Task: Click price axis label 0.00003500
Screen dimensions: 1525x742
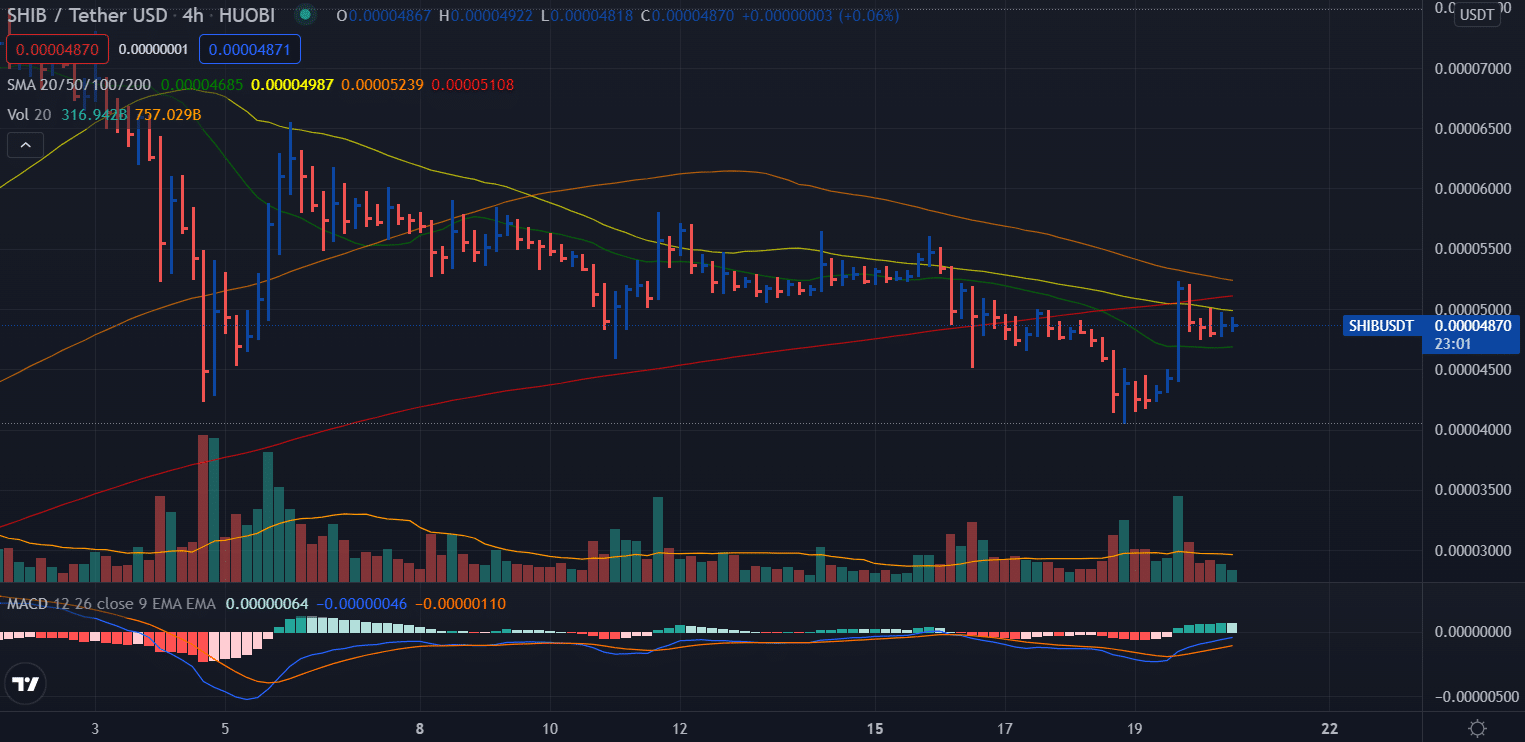Action: pos(1472,490)
